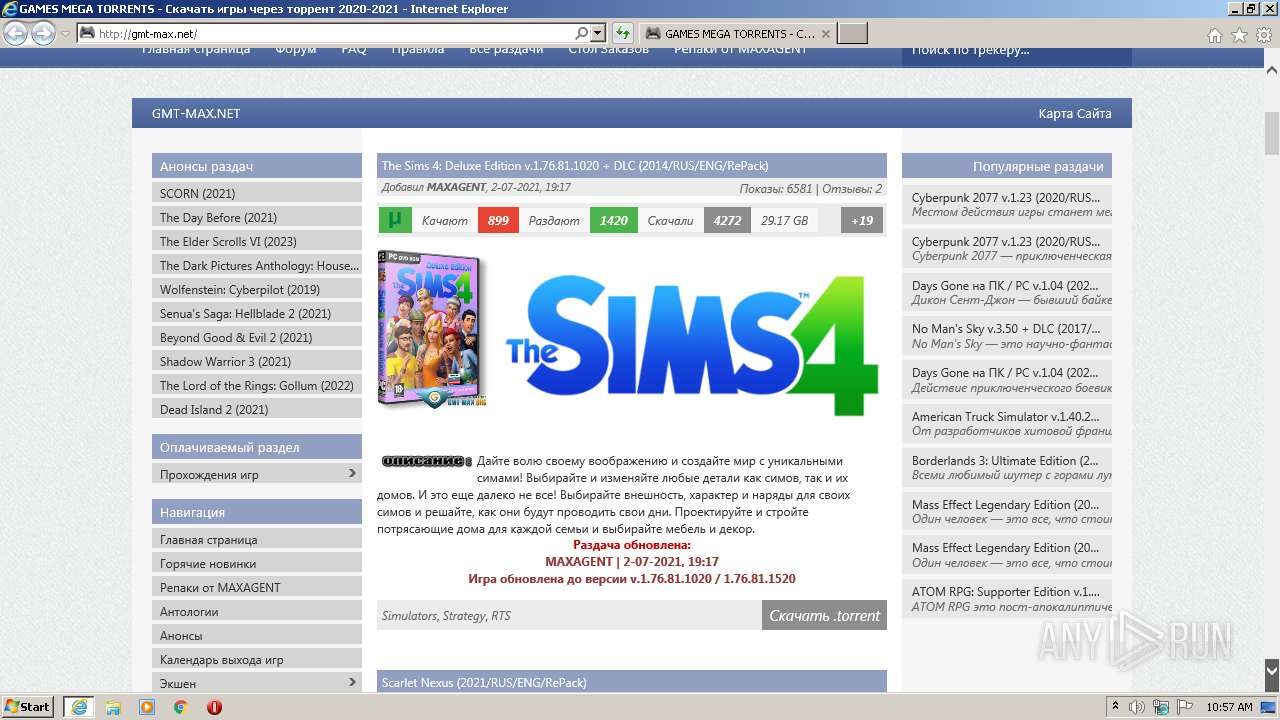Open the media player taskbar icon
1280x720 pixels.
(147, 707)
